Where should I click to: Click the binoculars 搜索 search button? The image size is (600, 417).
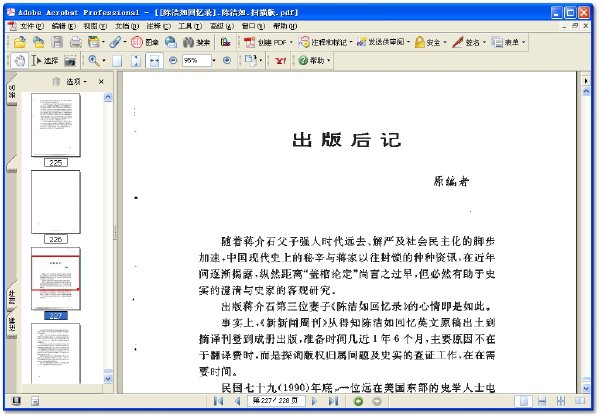tap(196, 42)
